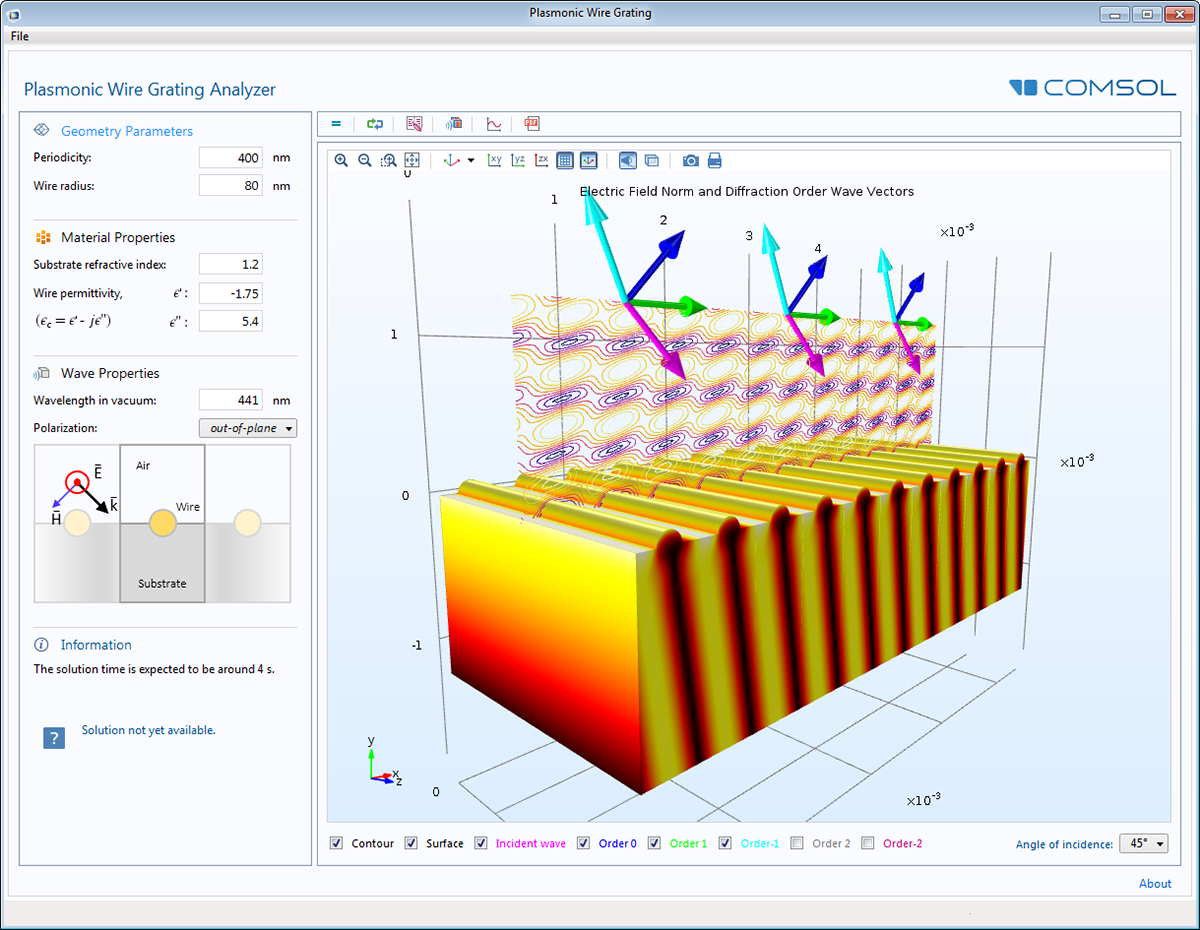This screenshot has height=930, width=1200.
Task: Take a snapshot with the camera icon
Action: point(690,160)
